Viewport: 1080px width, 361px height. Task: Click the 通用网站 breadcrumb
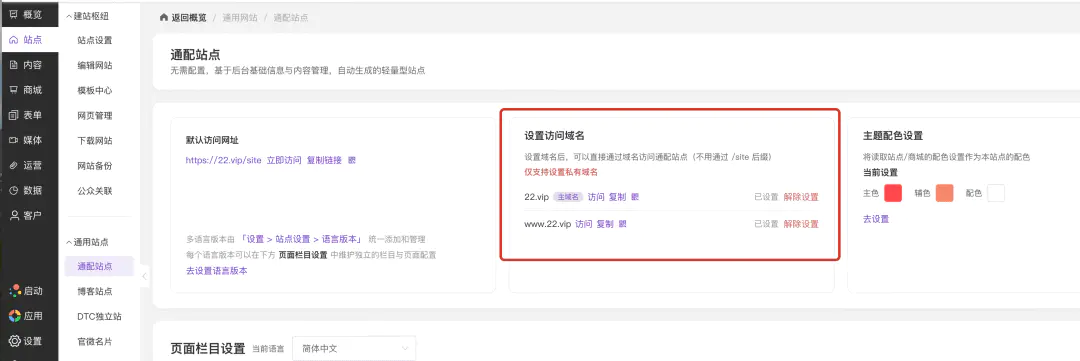click(240, 17)
